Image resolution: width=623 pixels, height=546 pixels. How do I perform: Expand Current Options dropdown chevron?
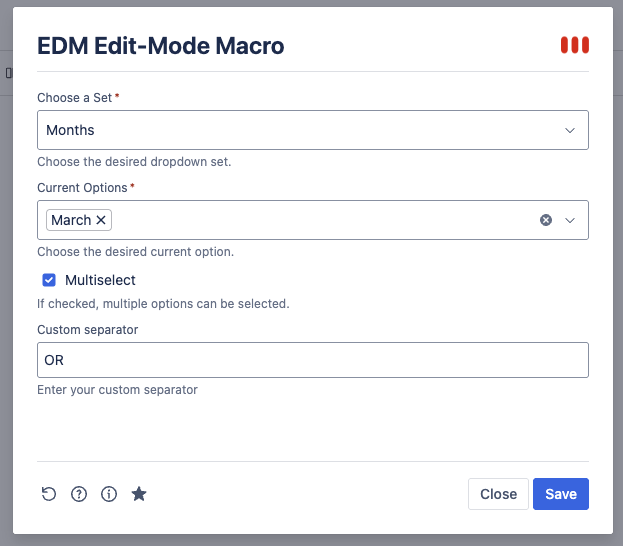pos(570,220)
